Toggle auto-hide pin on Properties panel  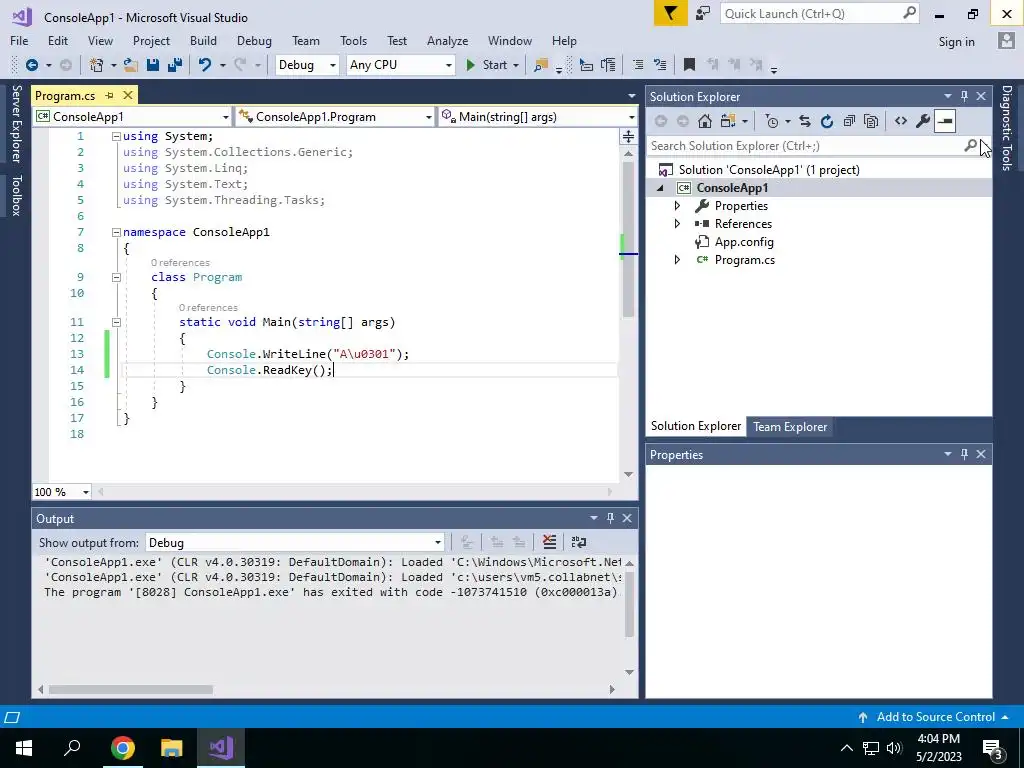(964, 454)
